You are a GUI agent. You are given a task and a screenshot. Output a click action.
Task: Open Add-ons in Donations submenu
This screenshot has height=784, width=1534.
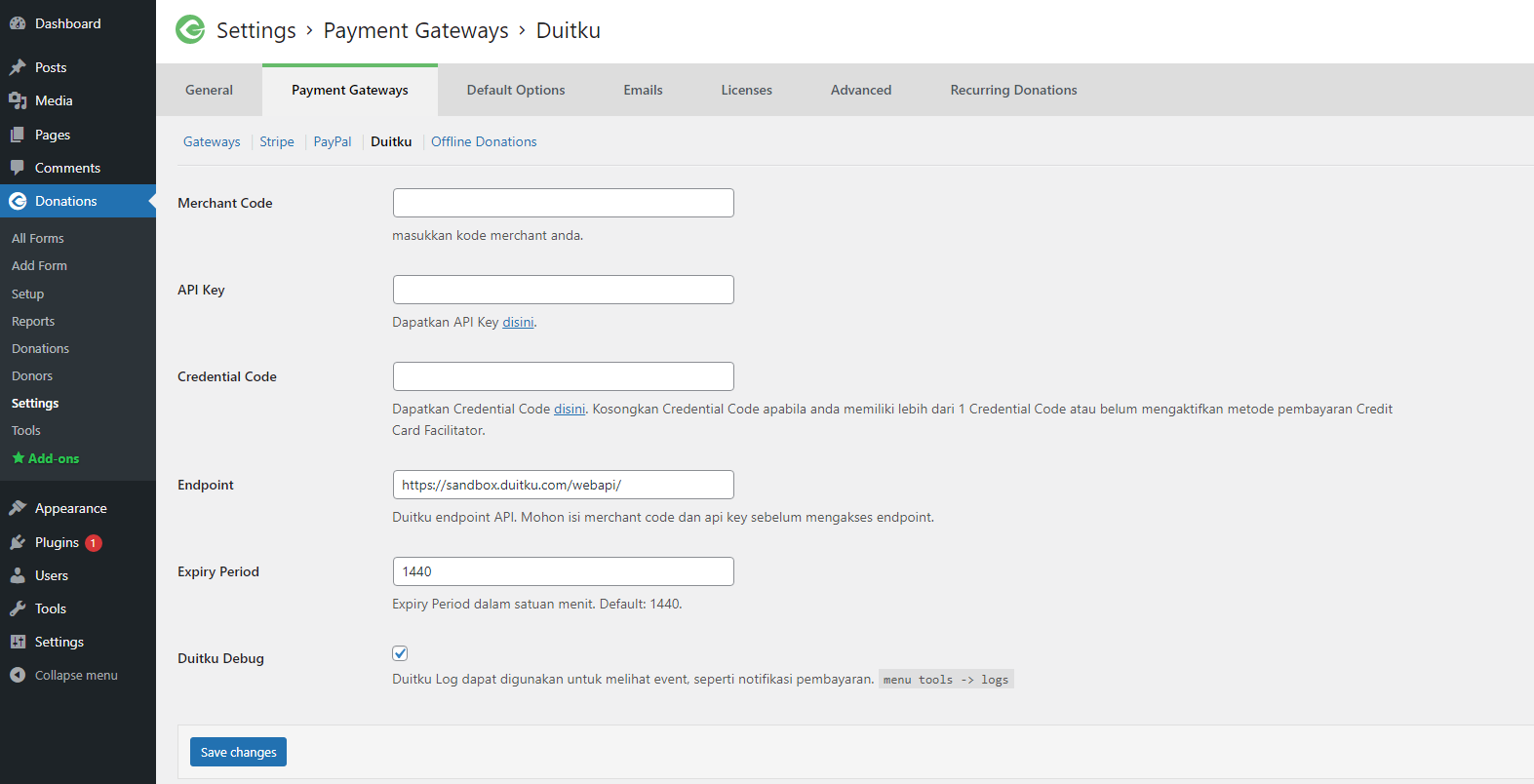[46, 458]
